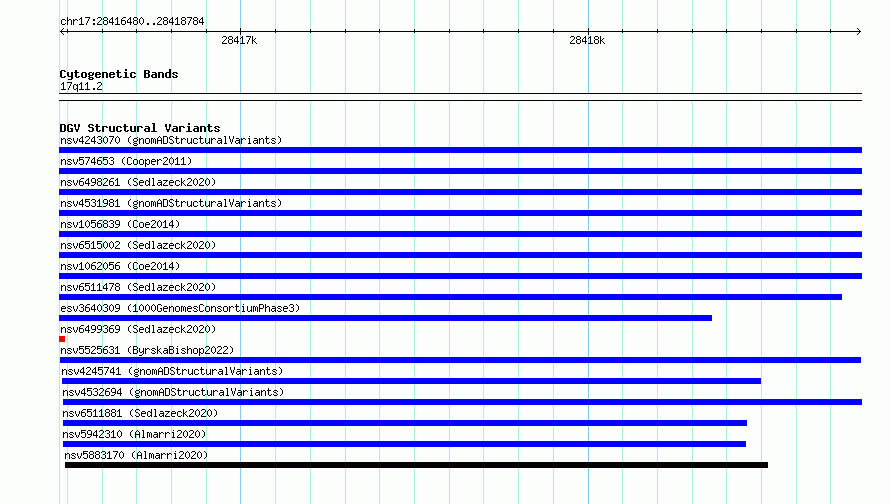890x504 pixels.
Task: Click the chr17:28416480..28418784 coordinates text
Action: pyautogui.click(x=132, y=21)
